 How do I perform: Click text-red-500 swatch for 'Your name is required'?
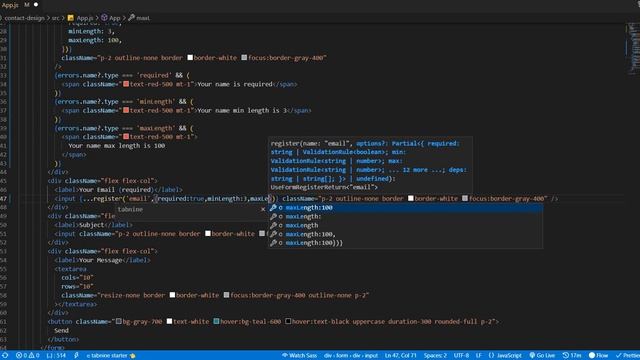pyautogui.click(x=126, y=84)
